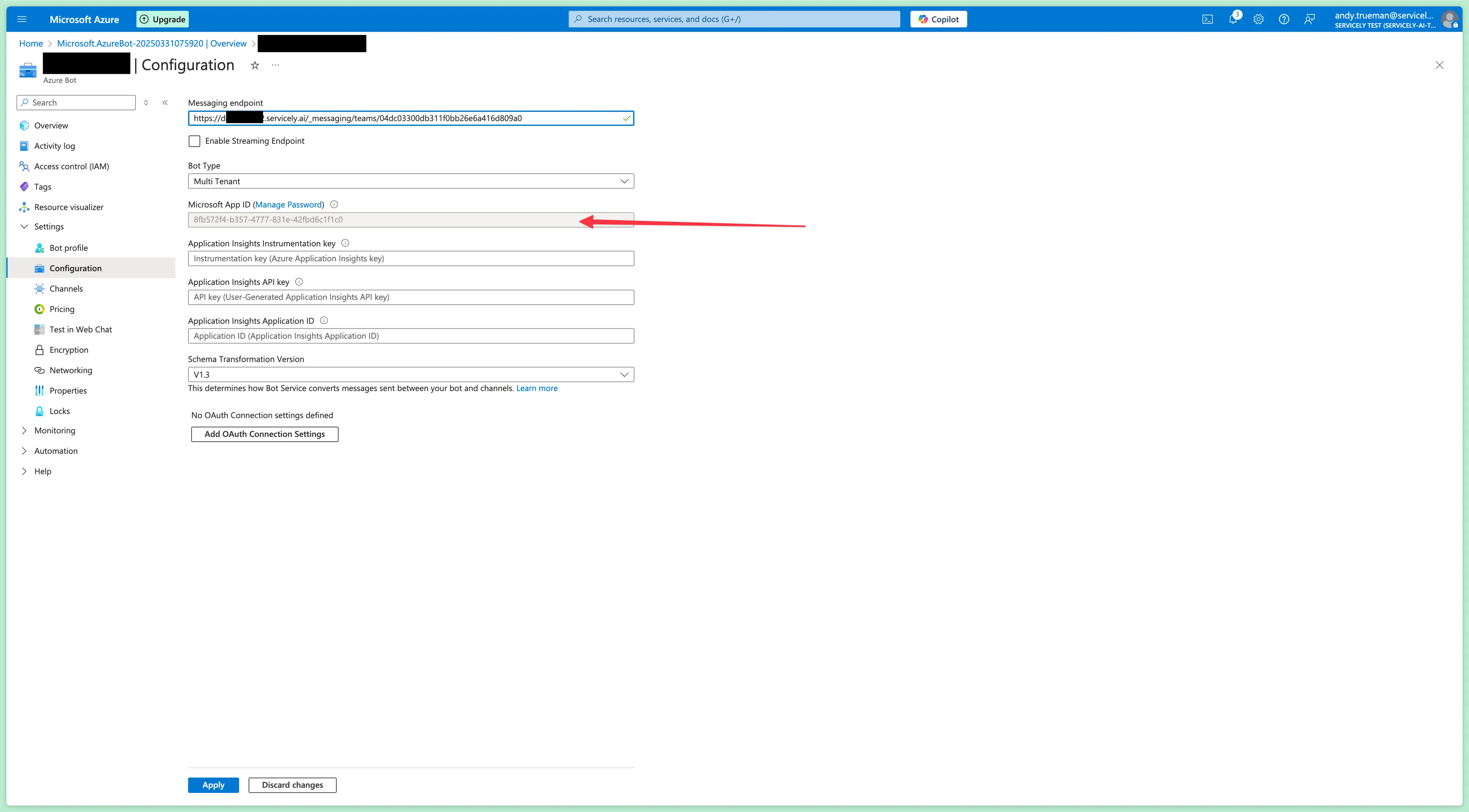Open the Learn more link
1469x812 pixels.
point(537,388)
